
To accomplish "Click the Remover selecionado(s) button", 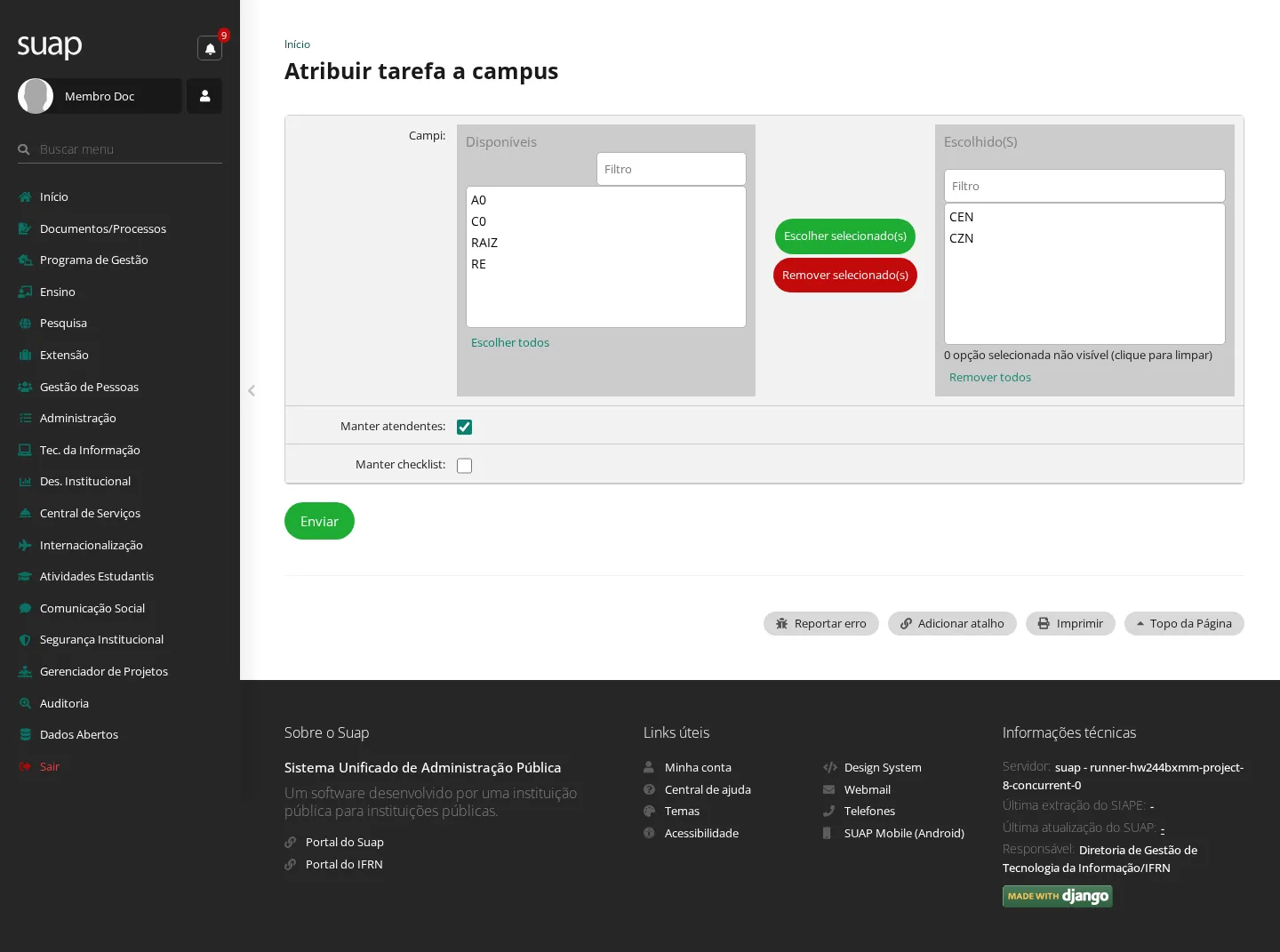I will pos(845,276).
